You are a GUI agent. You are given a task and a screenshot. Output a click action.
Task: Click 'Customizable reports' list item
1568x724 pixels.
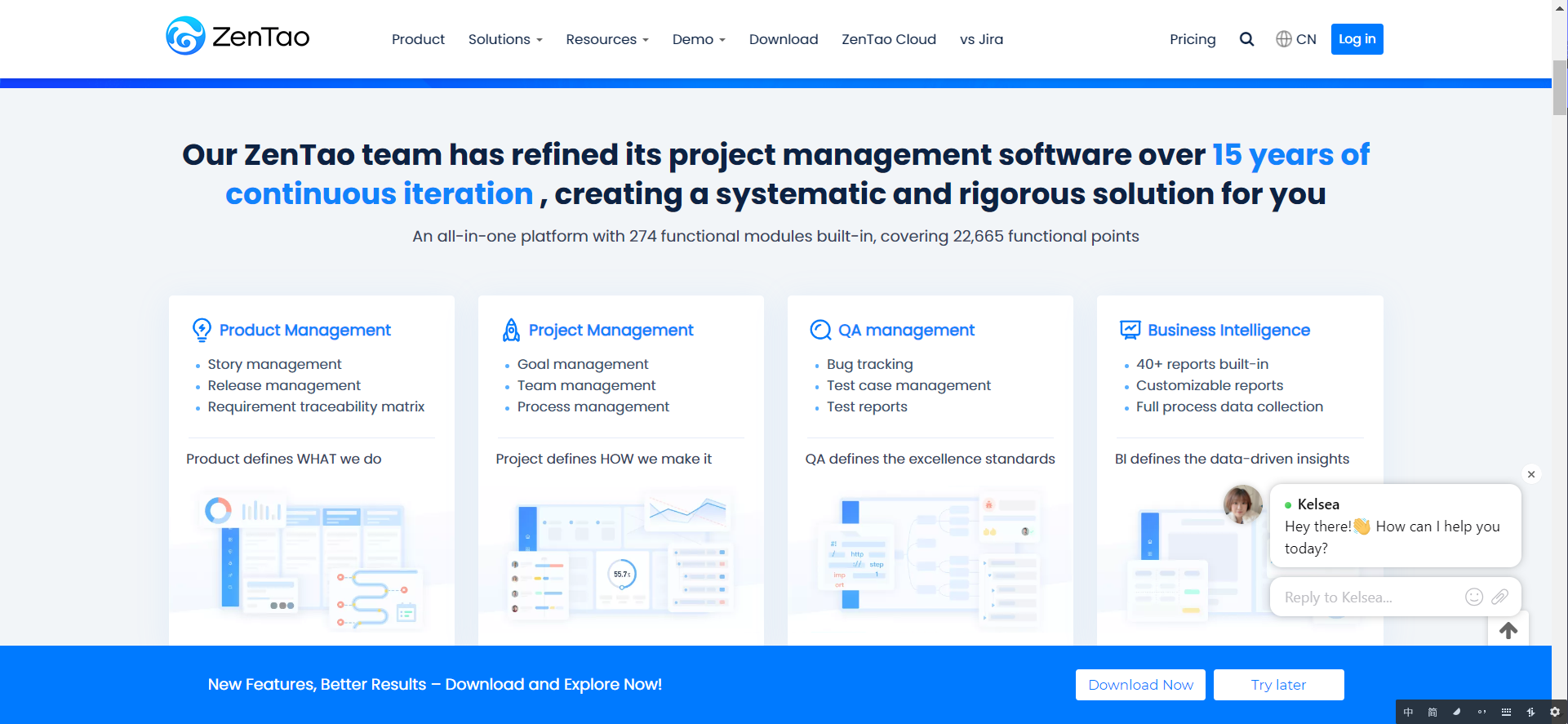(1210, 385)
